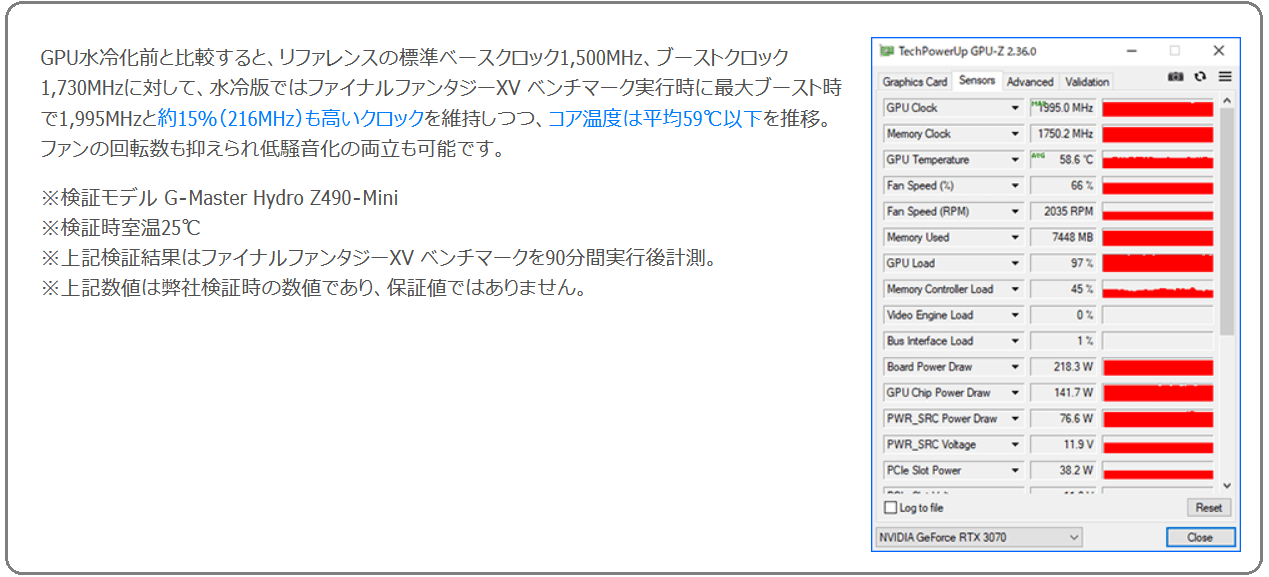Open the NVIDIA GeForce RTX 3070 selector
1269x577 pixels.
coord(979,538)
